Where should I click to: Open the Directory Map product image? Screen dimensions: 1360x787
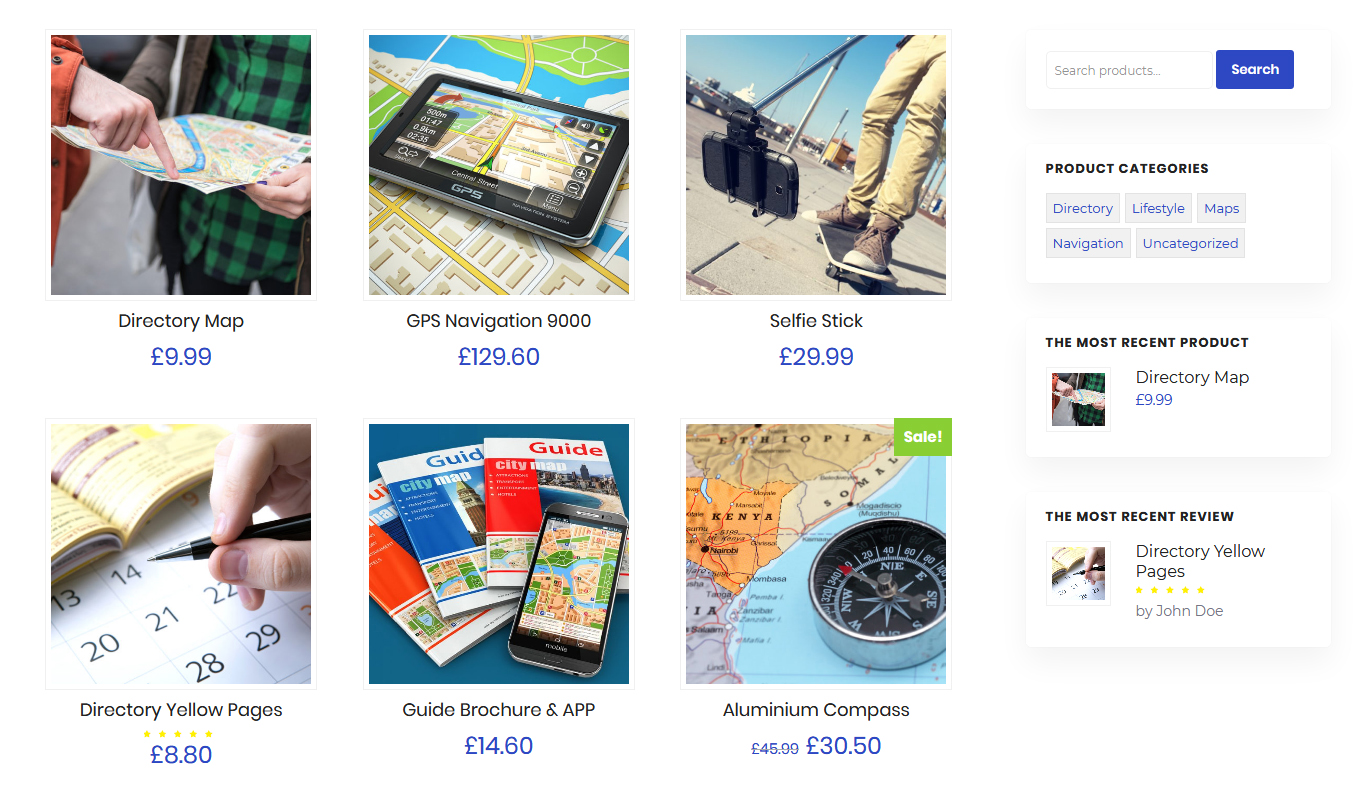(x=181, y=165)
